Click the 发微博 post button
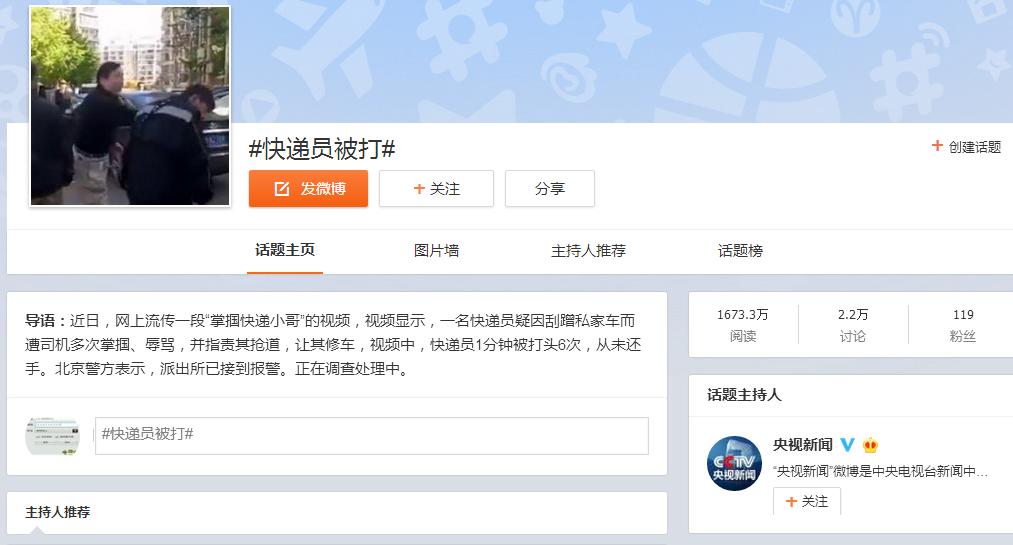1013x545 pixels. 308,189
